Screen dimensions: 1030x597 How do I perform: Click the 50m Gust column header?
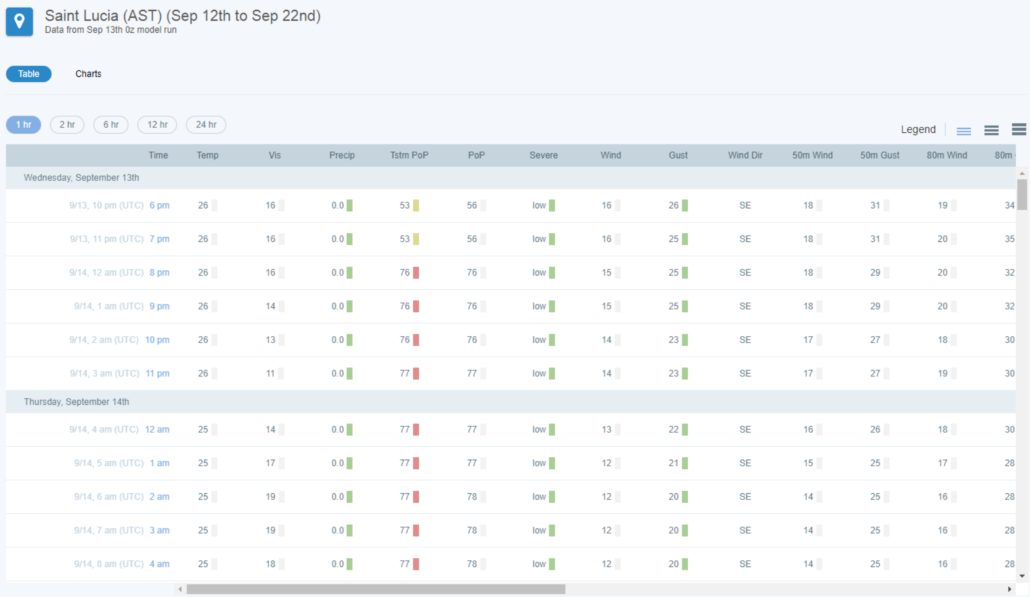tap(880, 155)
